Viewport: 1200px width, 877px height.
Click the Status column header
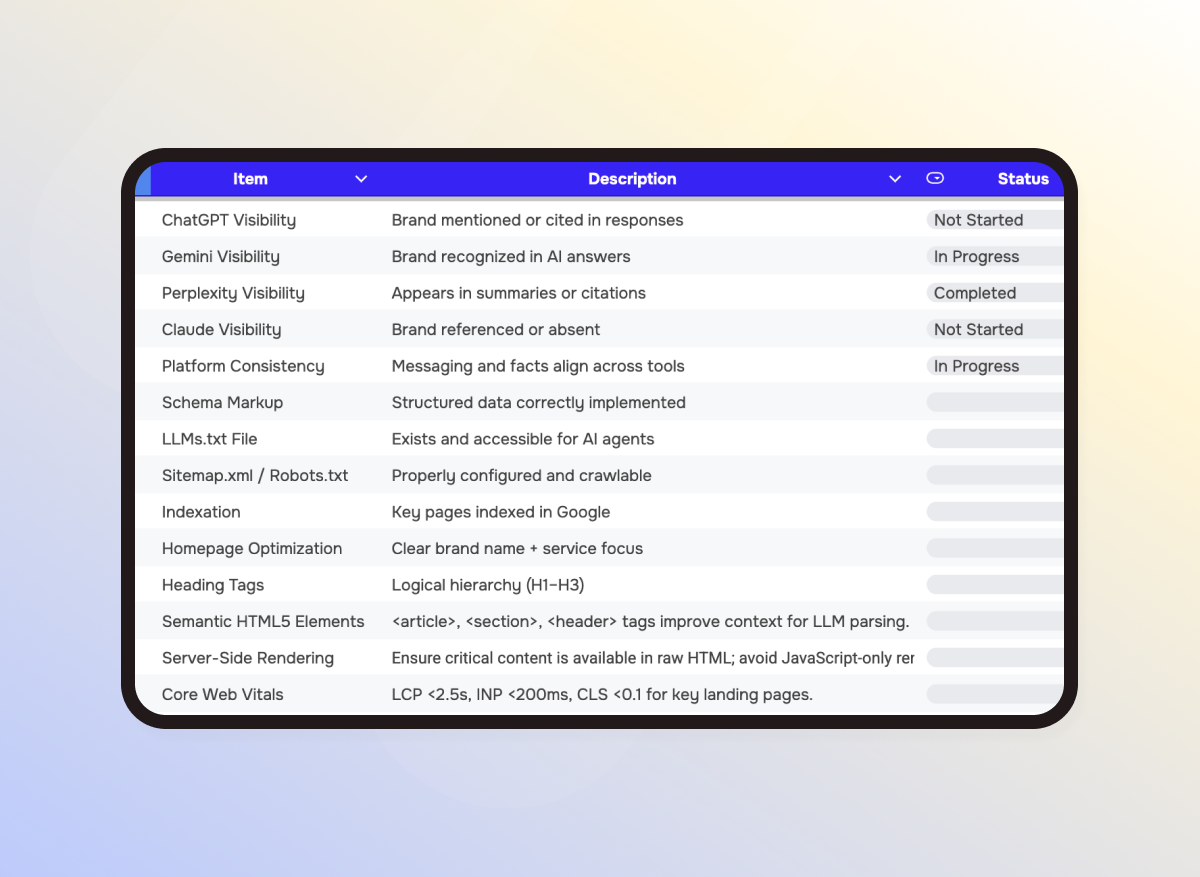[1023, 178]
